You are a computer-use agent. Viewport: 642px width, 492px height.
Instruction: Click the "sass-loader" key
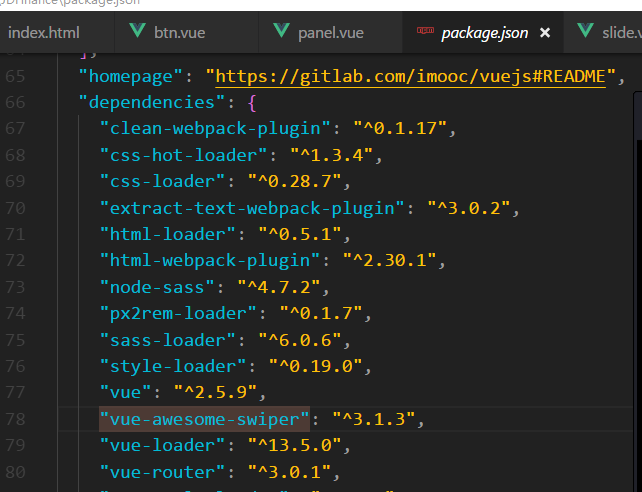pyautogui.click(x=167, y=341)
